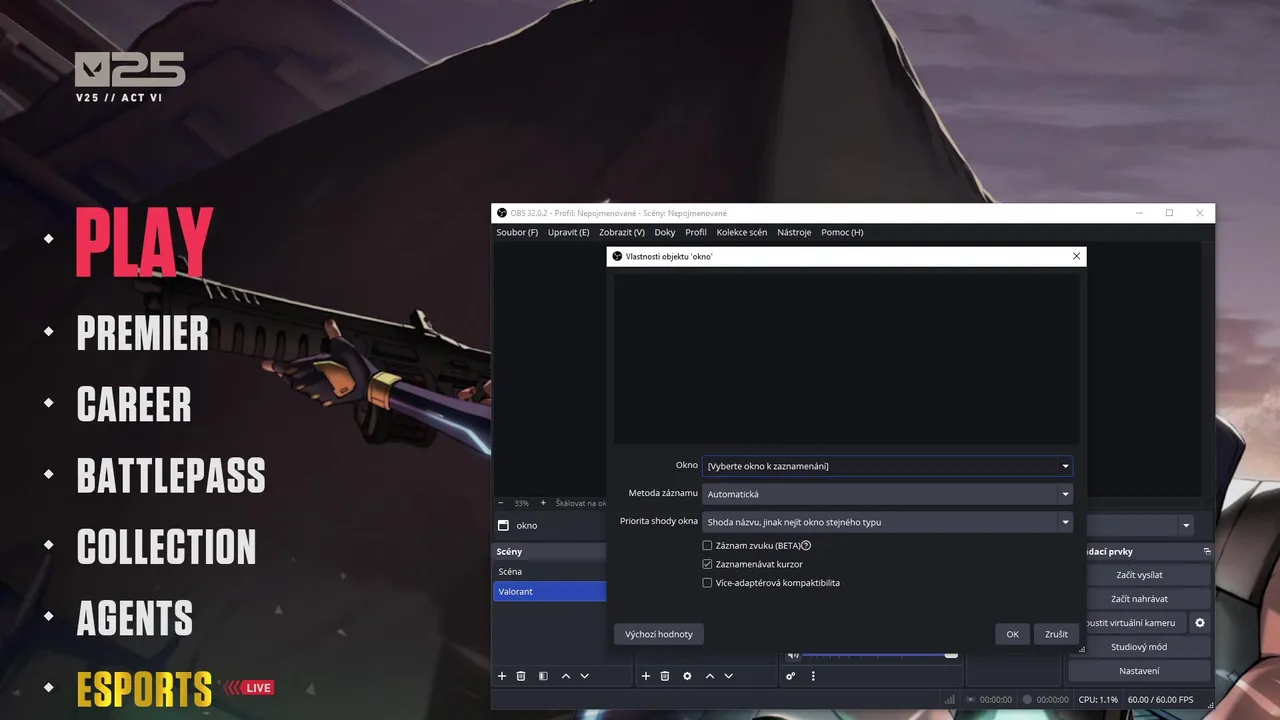Click the recording status dot in status bar
The height and width of the screenshot is (720, 1280).
coord(1027,700)
